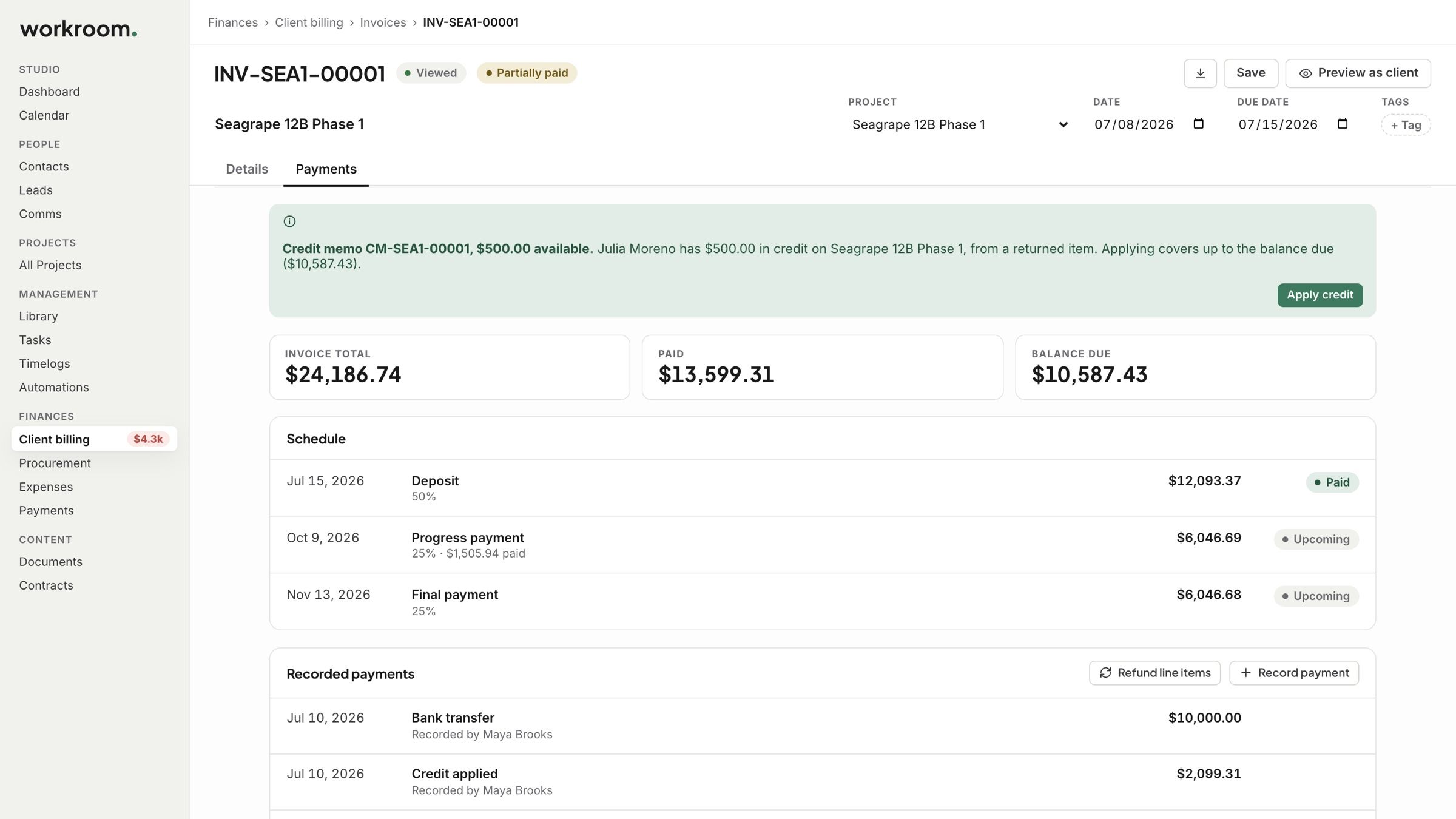Image resolution: width=1456 pixels, height=819 pixels.
Task: Open Documents page
Action: click(x=50, y=562)
